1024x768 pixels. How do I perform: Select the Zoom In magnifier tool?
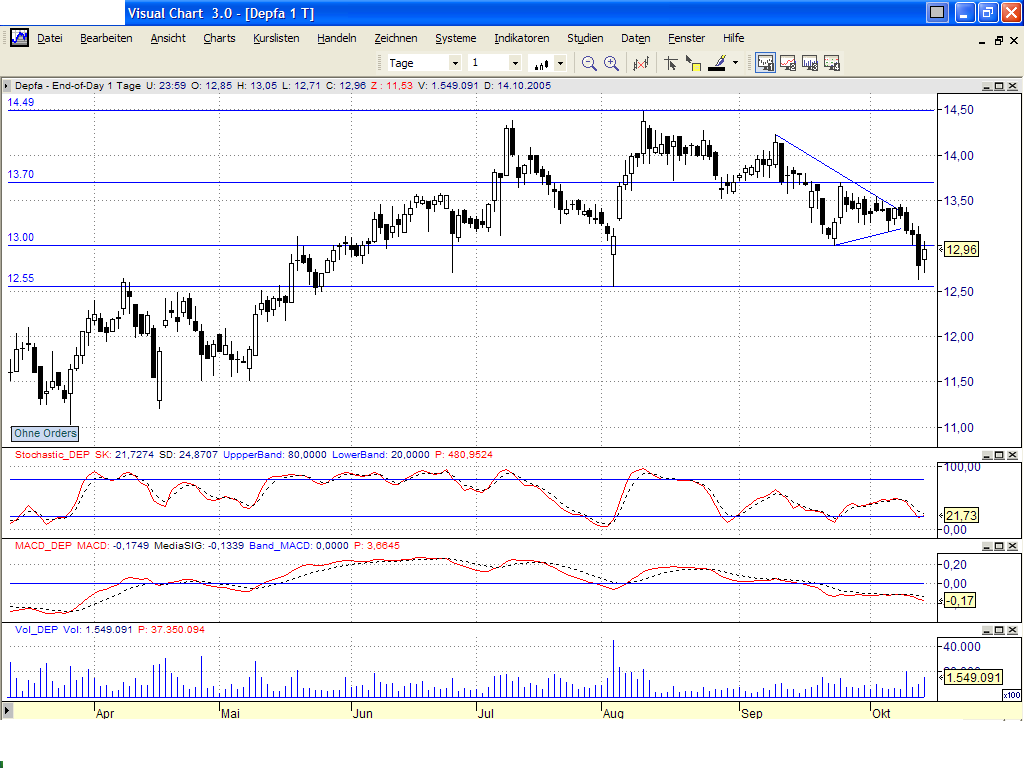click(610, 62)
